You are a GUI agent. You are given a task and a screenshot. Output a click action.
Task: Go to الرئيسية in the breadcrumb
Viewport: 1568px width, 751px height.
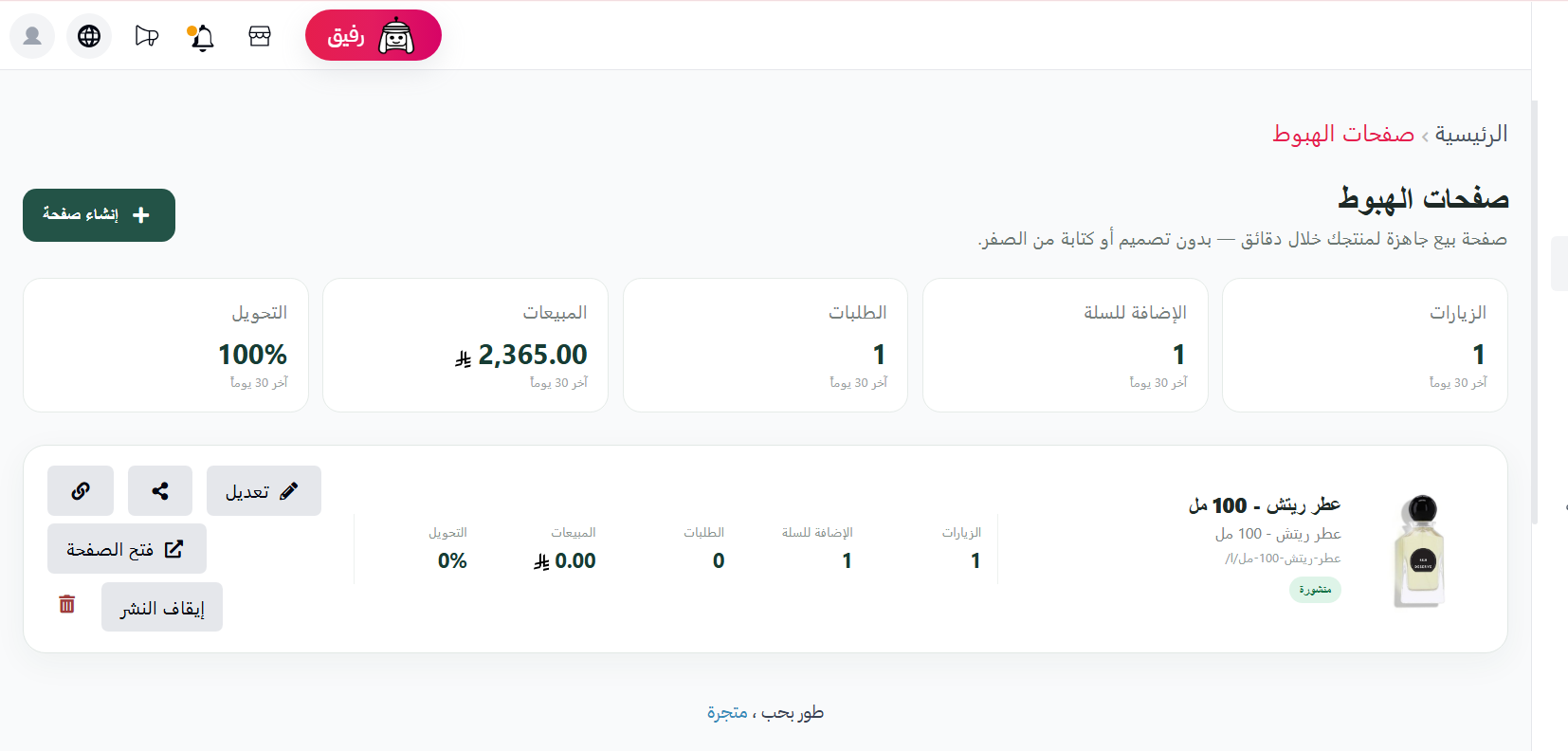tap(1470, 134)
